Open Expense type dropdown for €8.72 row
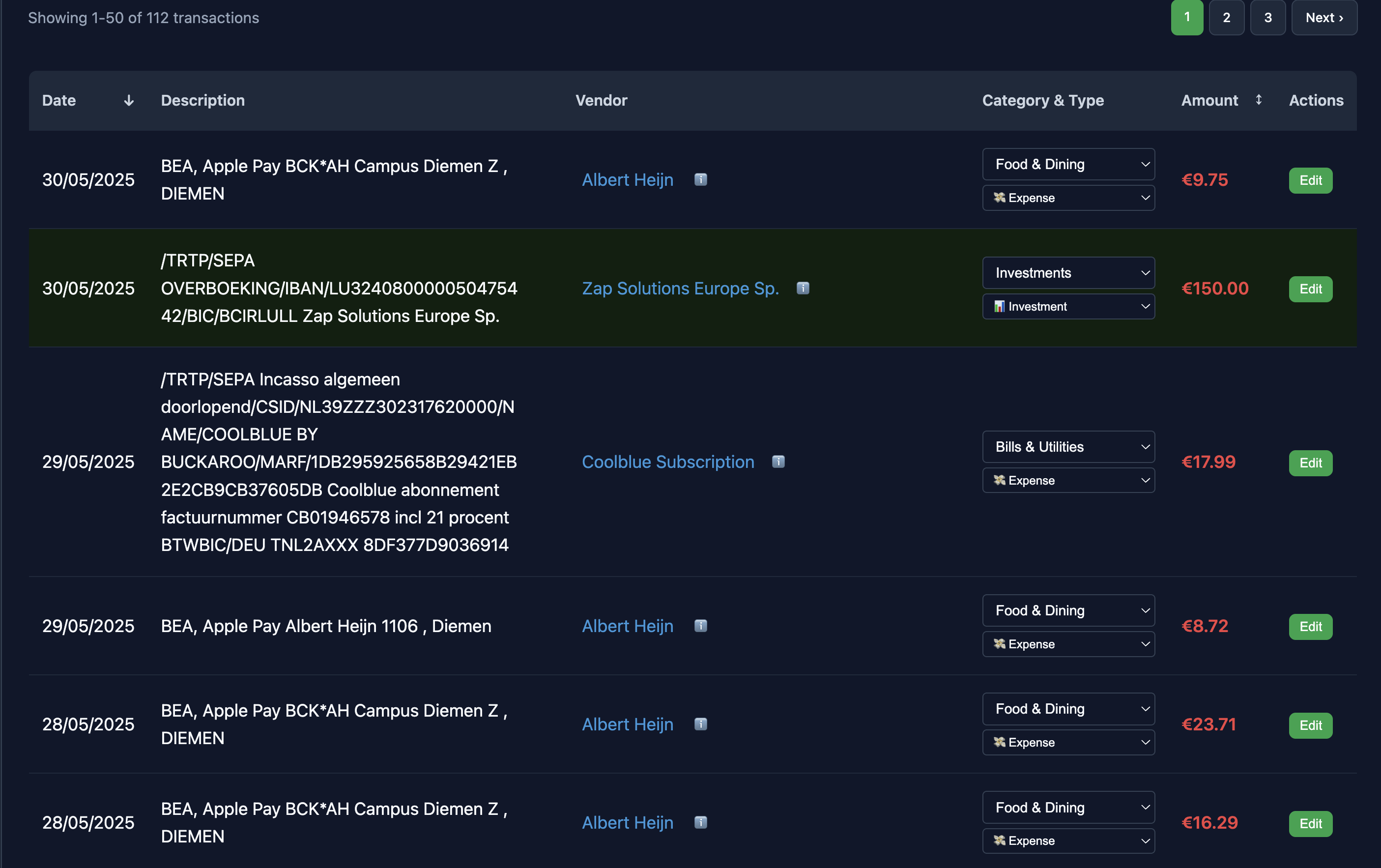This screenshot has height=868, width=1381. pos(1068,644)
